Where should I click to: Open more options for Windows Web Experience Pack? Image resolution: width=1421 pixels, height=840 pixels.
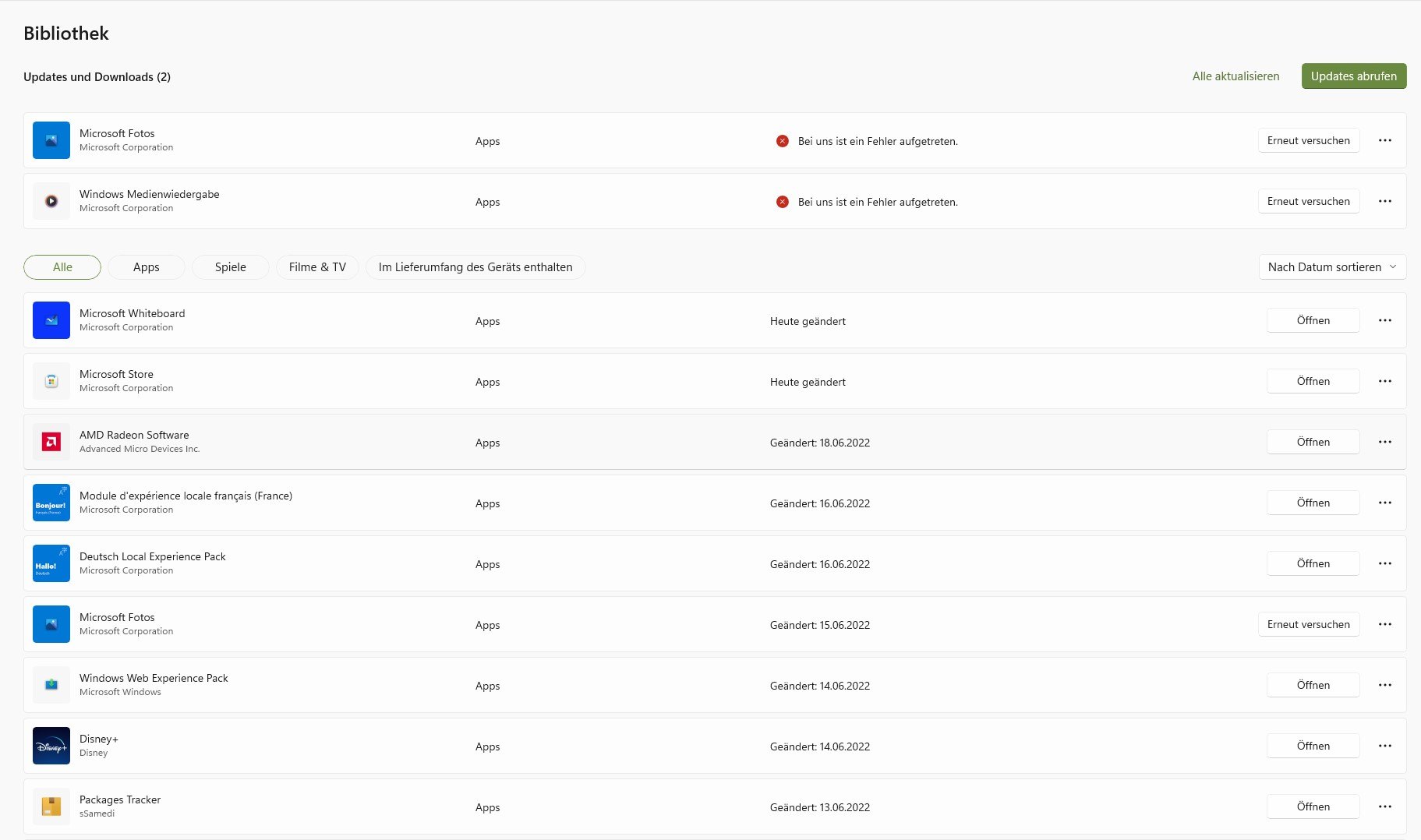pos(1385,685)
